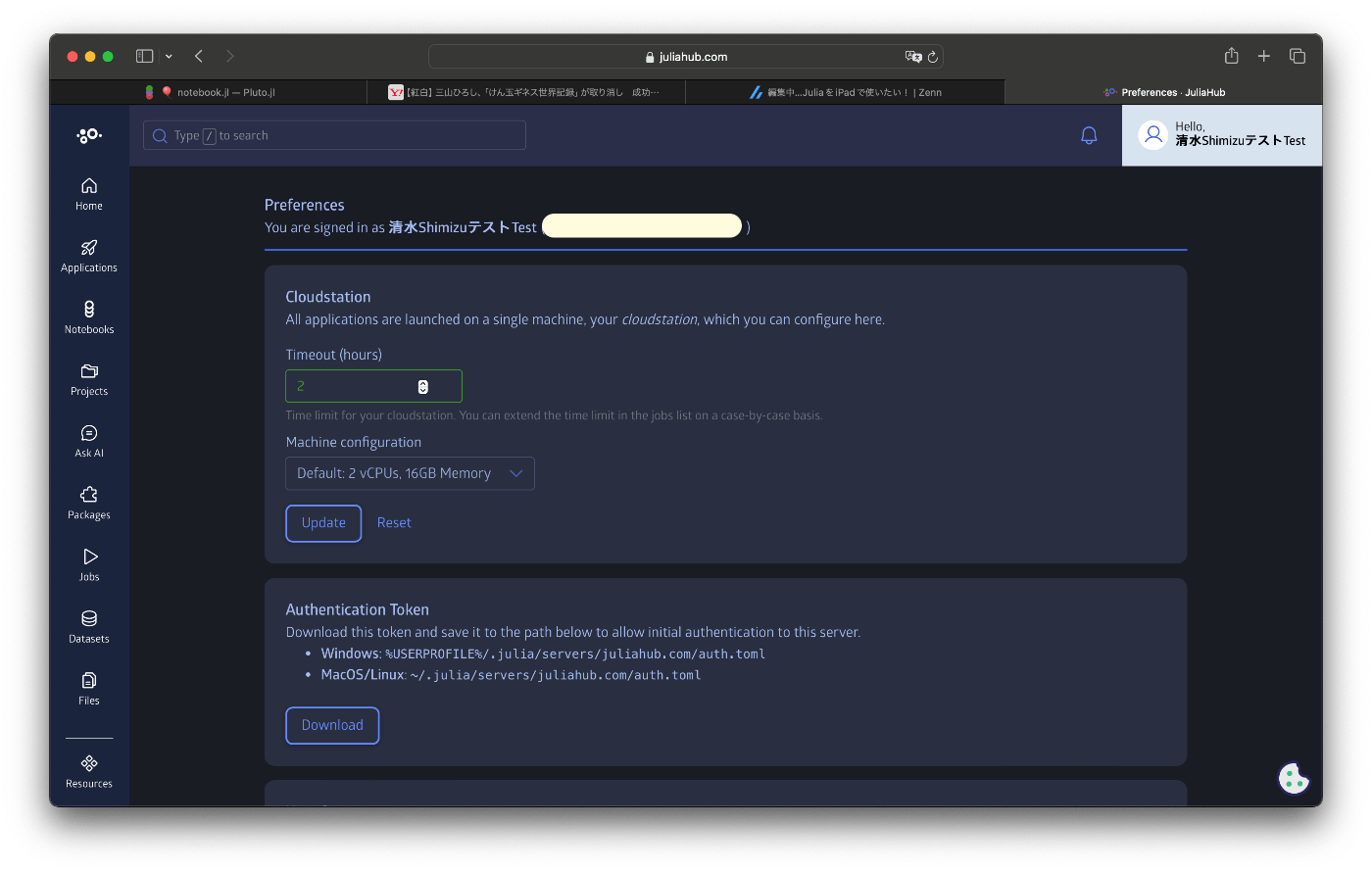
Task: Go back in Safari
Action: 199,56
